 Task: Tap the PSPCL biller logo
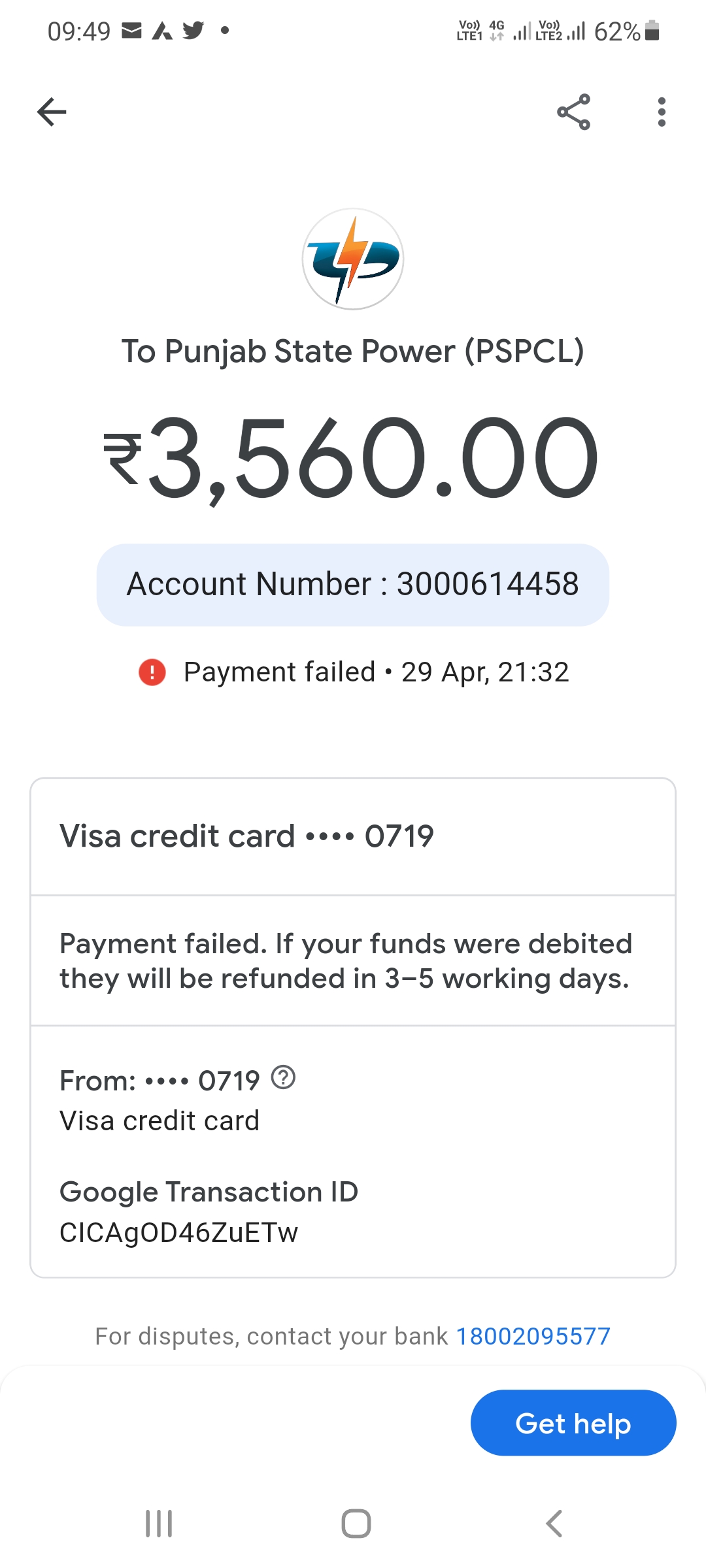pyautogui.click(x=353, y=259)
